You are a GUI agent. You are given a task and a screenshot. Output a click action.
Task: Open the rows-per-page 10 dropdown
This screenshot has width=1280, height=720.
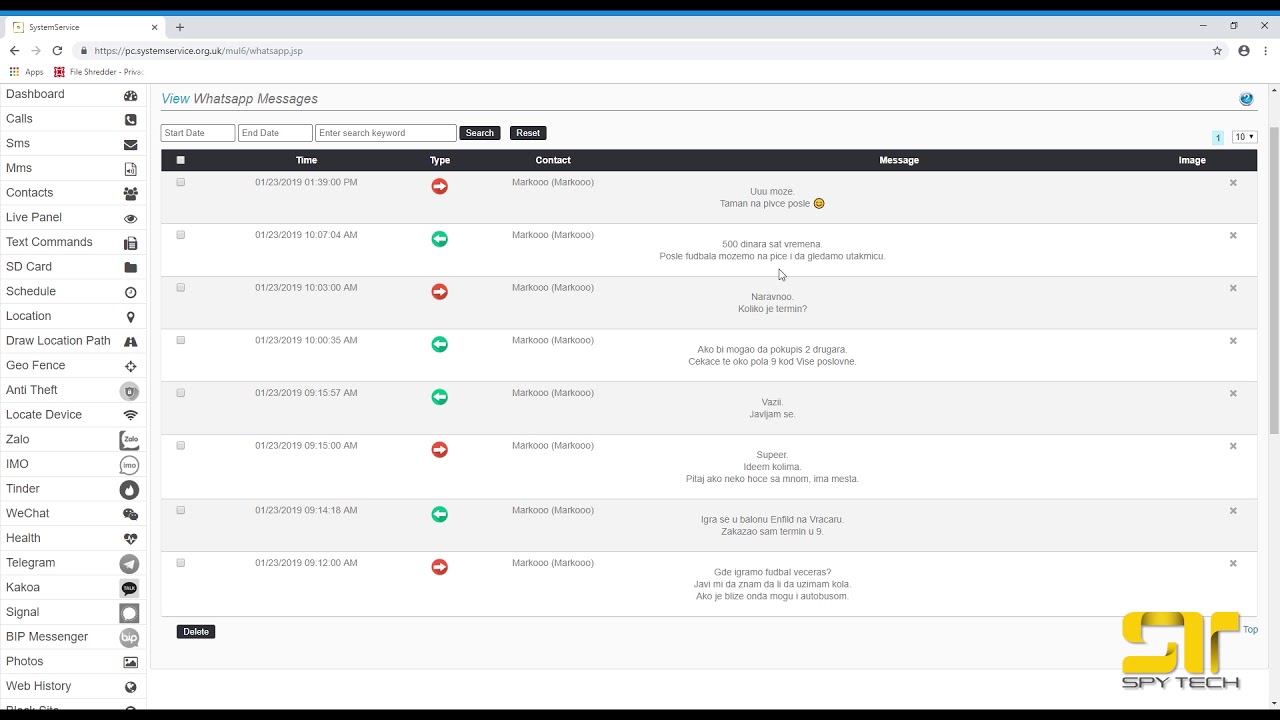point(1244,137)
